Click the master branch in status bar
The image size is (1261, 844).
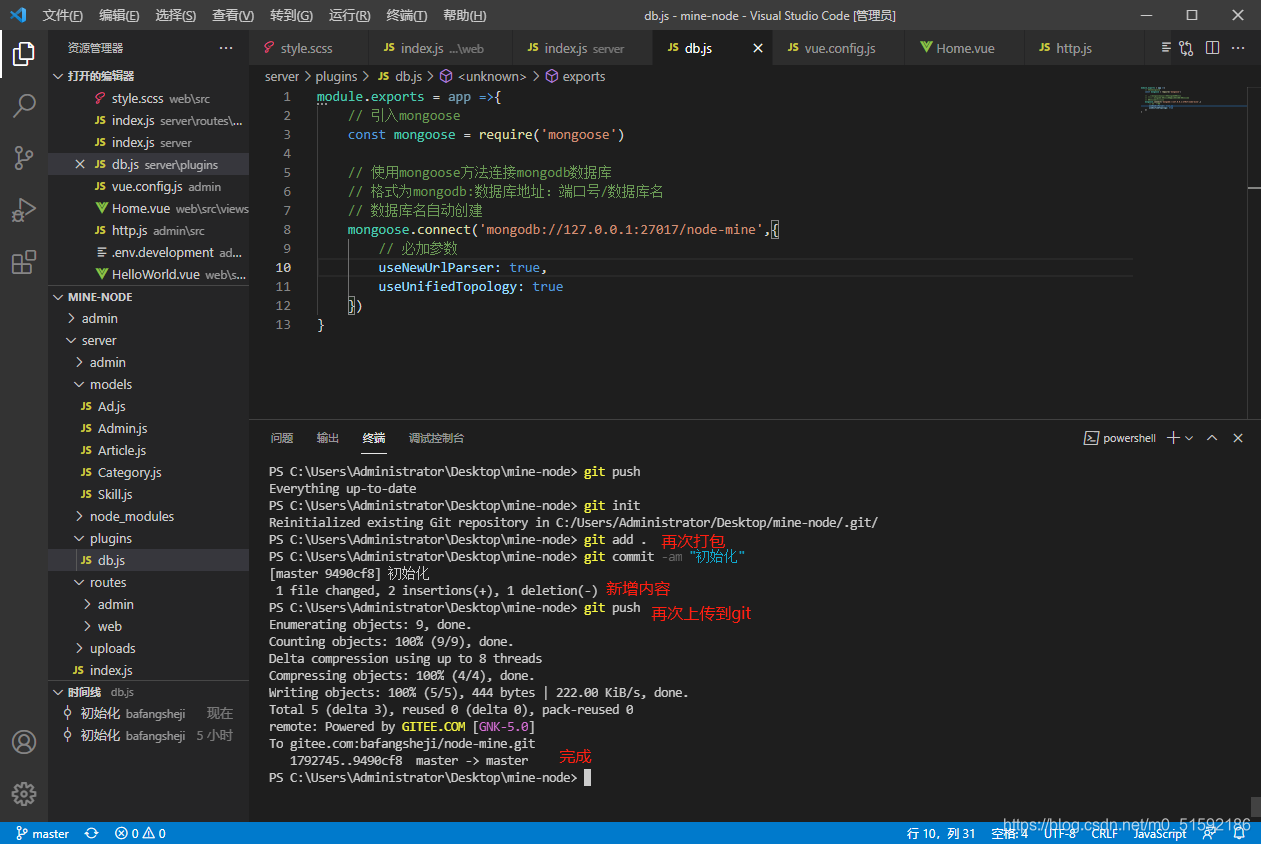click(x=42, y=833)
